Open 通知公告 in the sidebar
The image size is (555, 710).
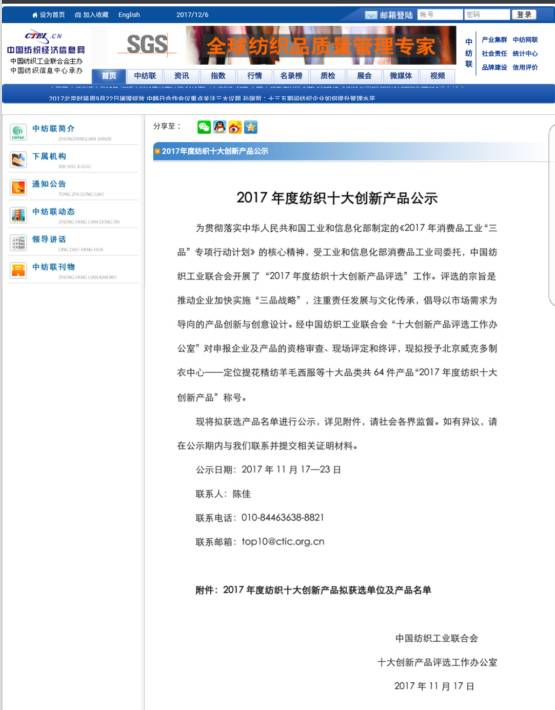pyautogui.click(x=49, y=184)
